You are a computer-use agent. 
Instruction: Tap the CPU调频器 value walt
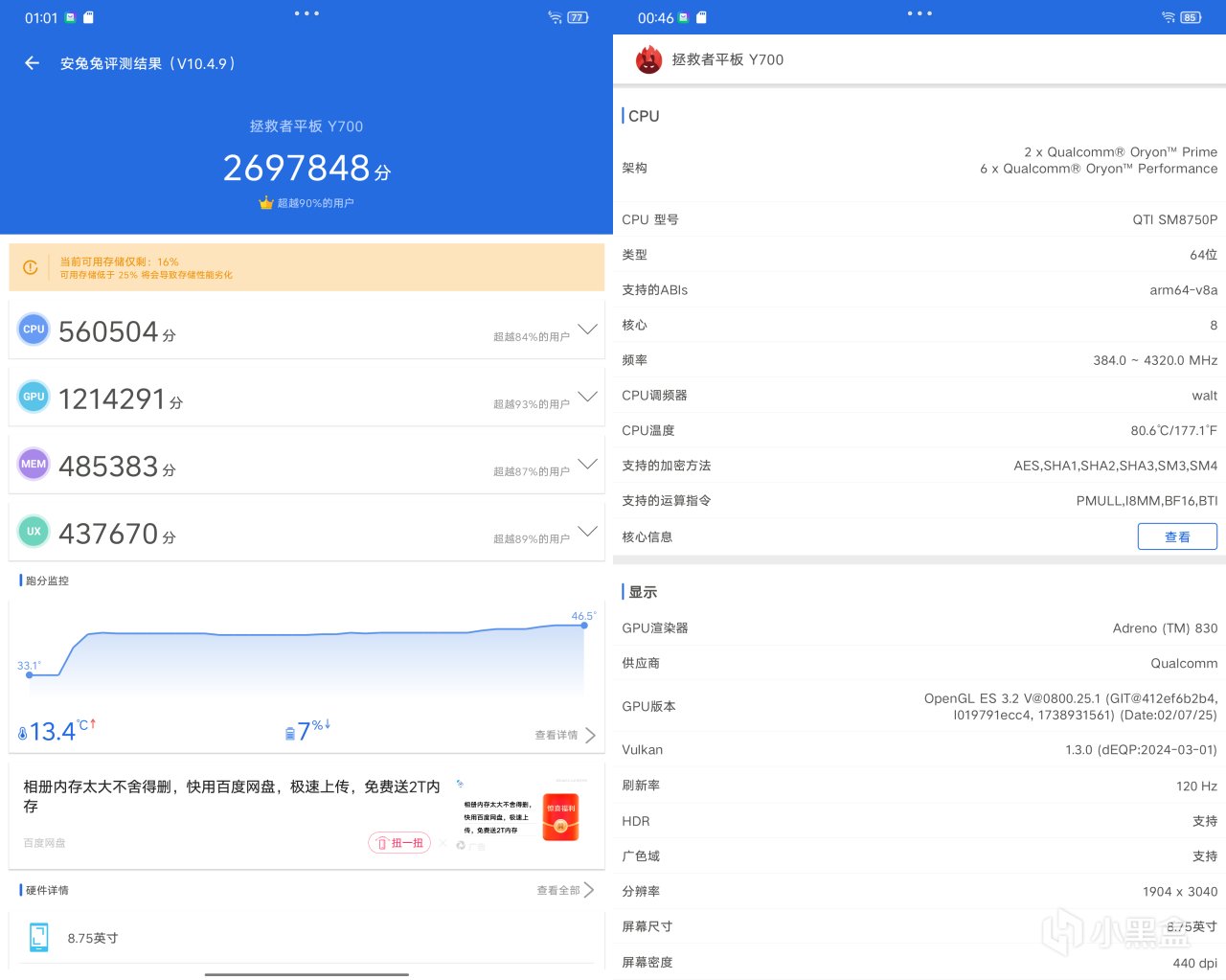(x=1205, y=396)
